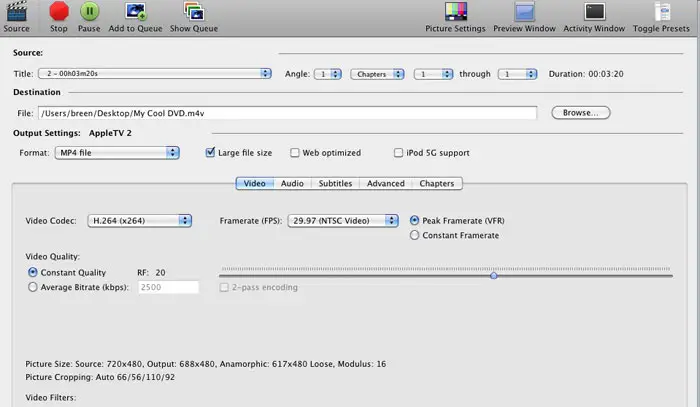Select Average Bitrate (kbps)

tap(33, 287)
